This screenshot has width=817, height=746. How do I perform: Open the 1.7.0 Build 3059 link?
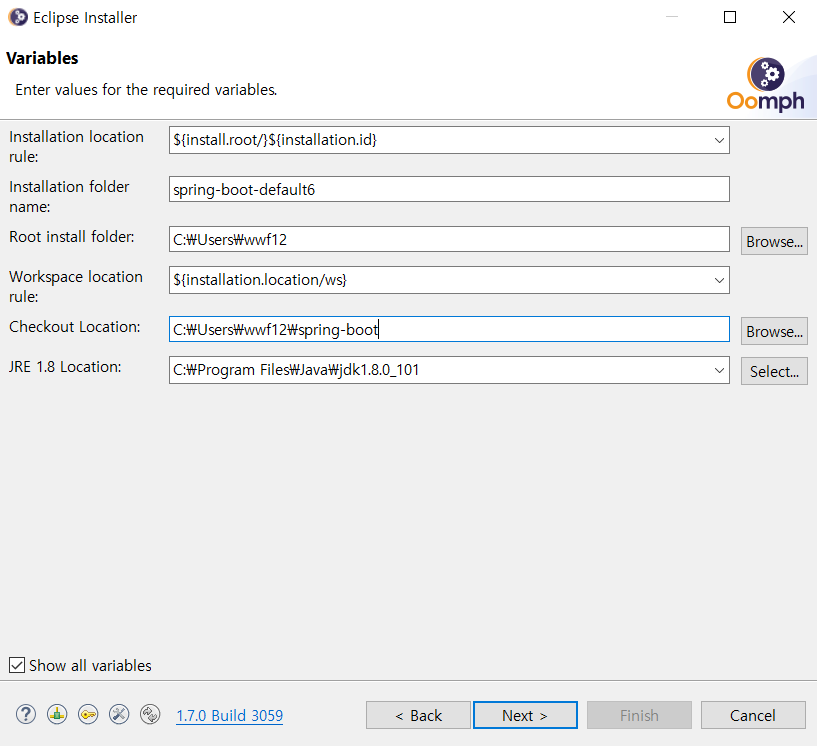[229, 715]
